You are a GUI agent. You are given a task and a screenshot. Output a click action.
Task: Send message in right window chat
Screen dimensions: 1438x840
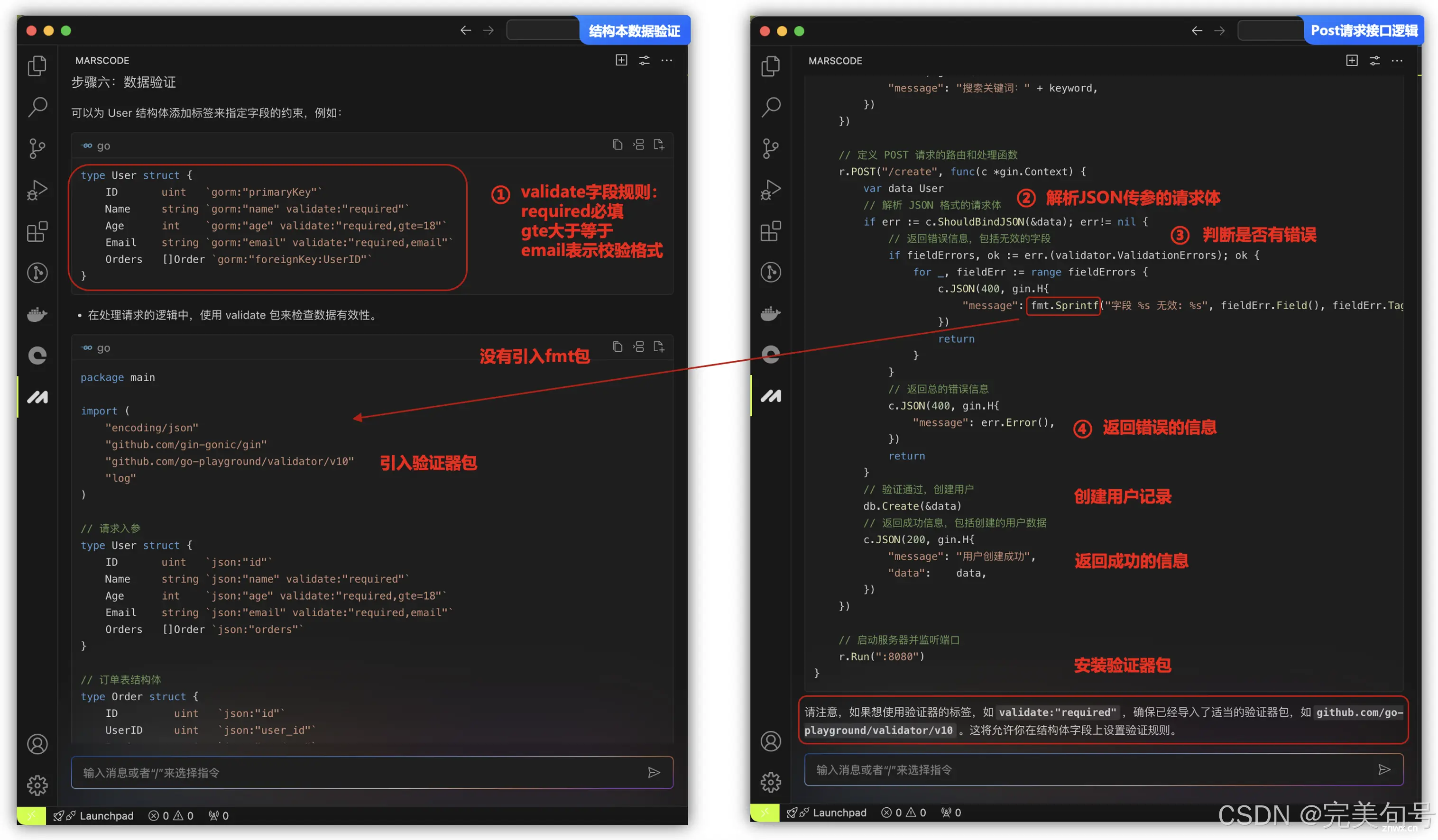(1384, 769)
